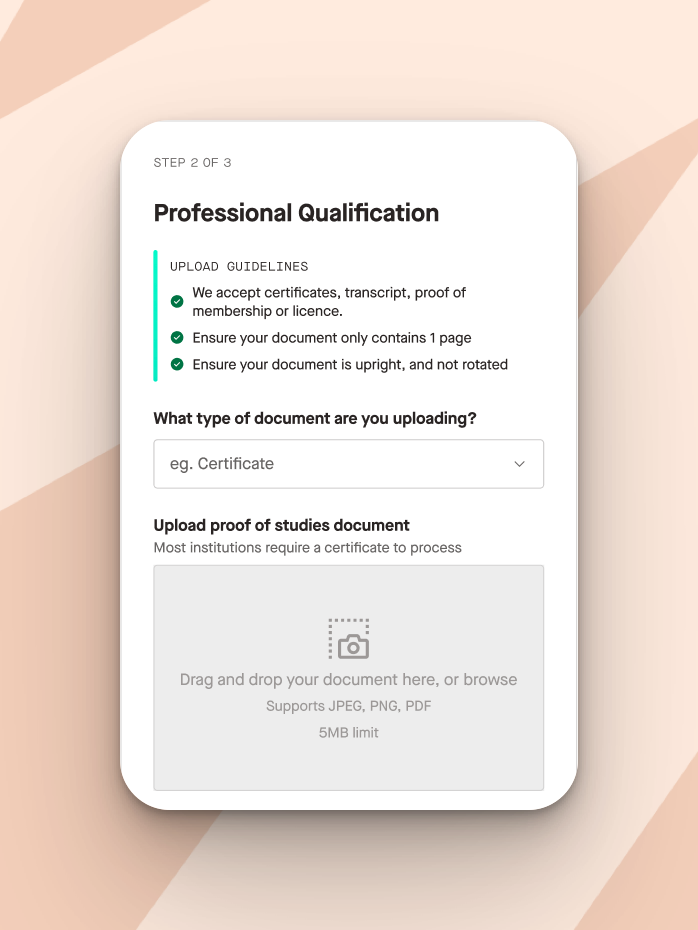Click the 'What type of document are you uploading?' label
Viewport: 698px width, 930px height.
coord(315,419)
